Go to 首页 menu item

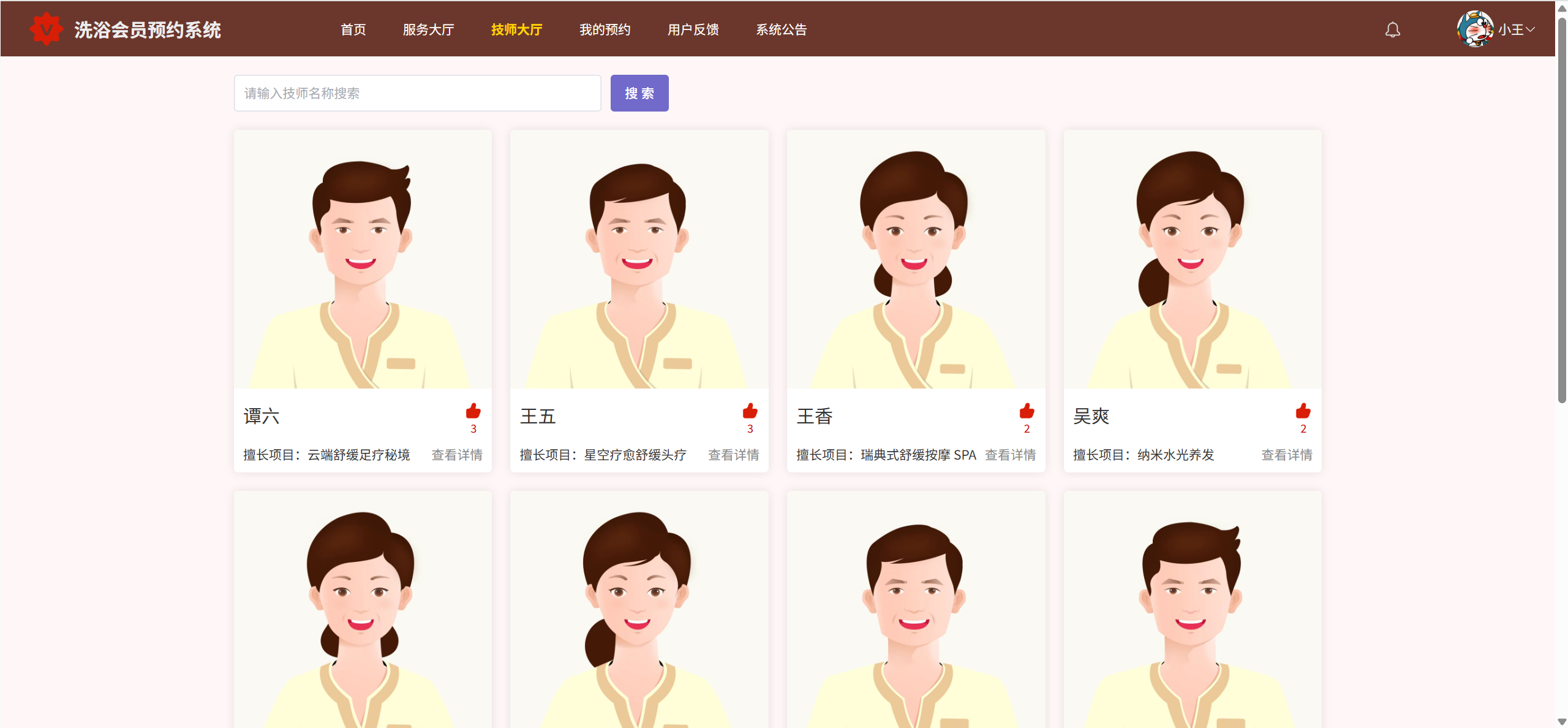tap(353, 29)
